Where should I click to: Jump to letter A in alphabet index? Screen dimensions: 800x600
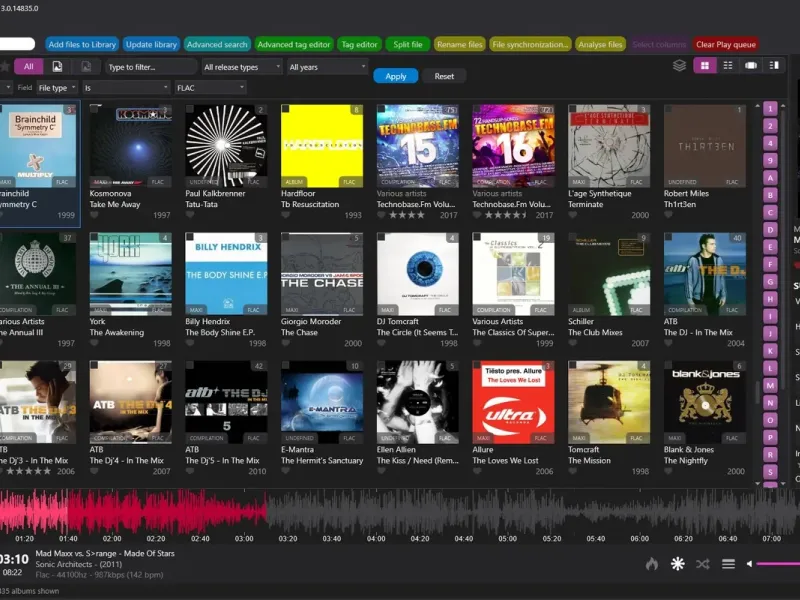[x=770, y=178]
